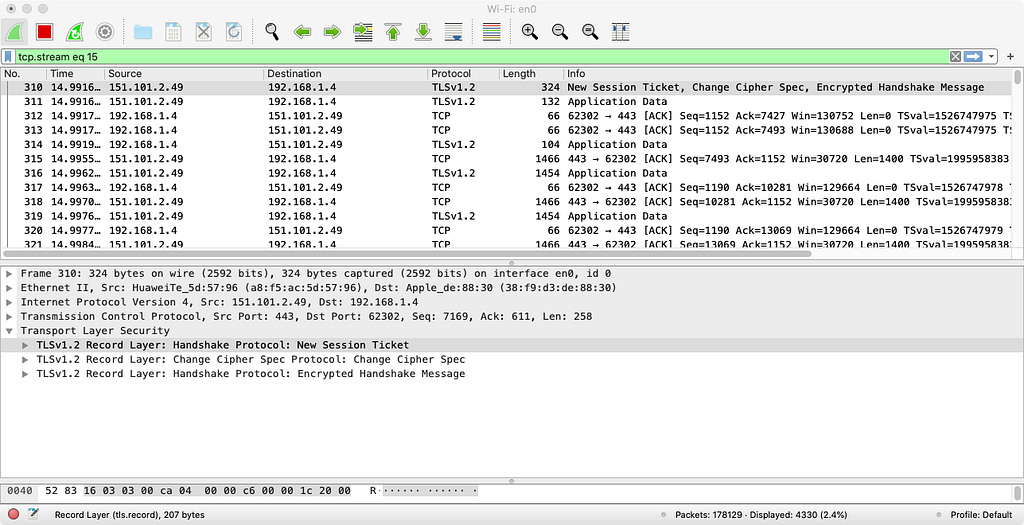Viewport: 1024px width, 525px height.
Task: Find a packet with magnifier icon
Action: click(272, 31)
